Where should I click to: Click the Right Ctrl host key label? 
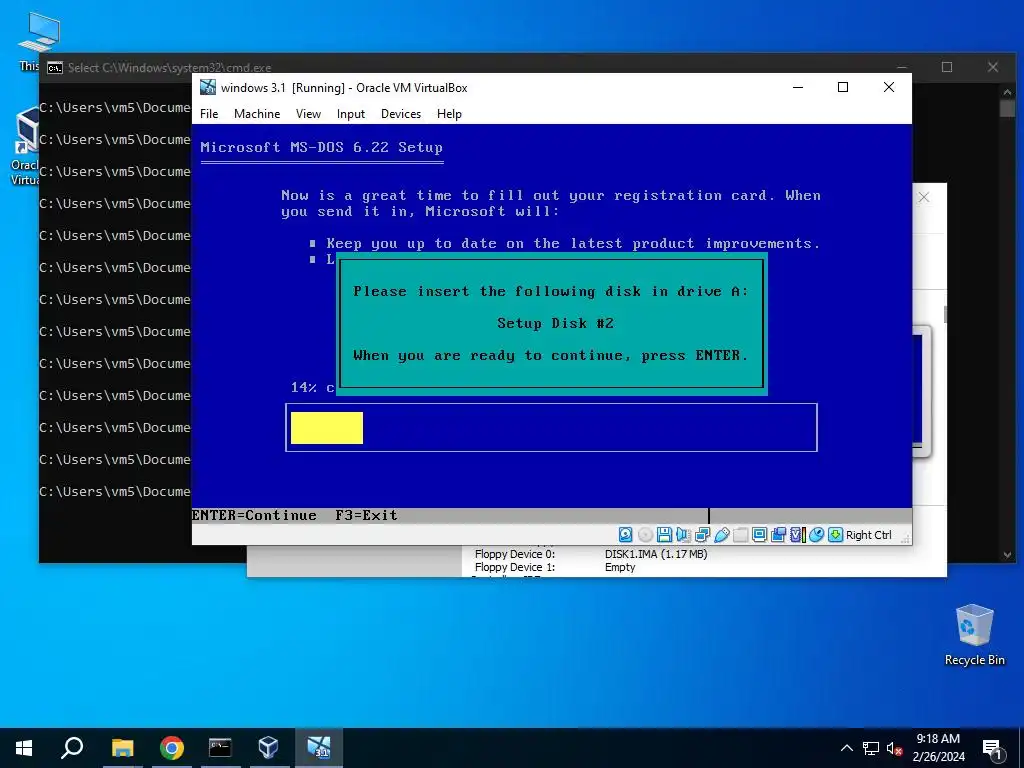(869, 535)
